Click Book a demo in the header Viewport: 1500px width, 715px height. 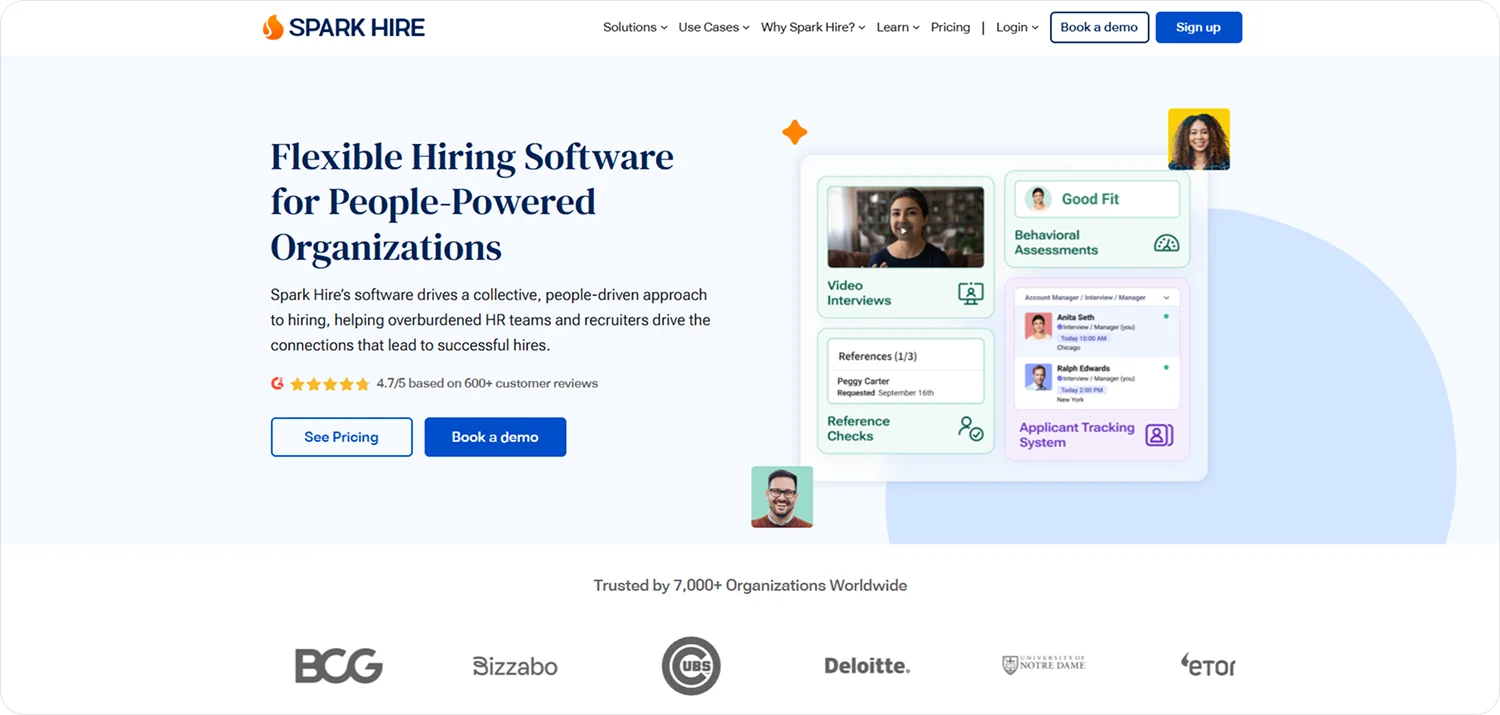(1099, 27)
